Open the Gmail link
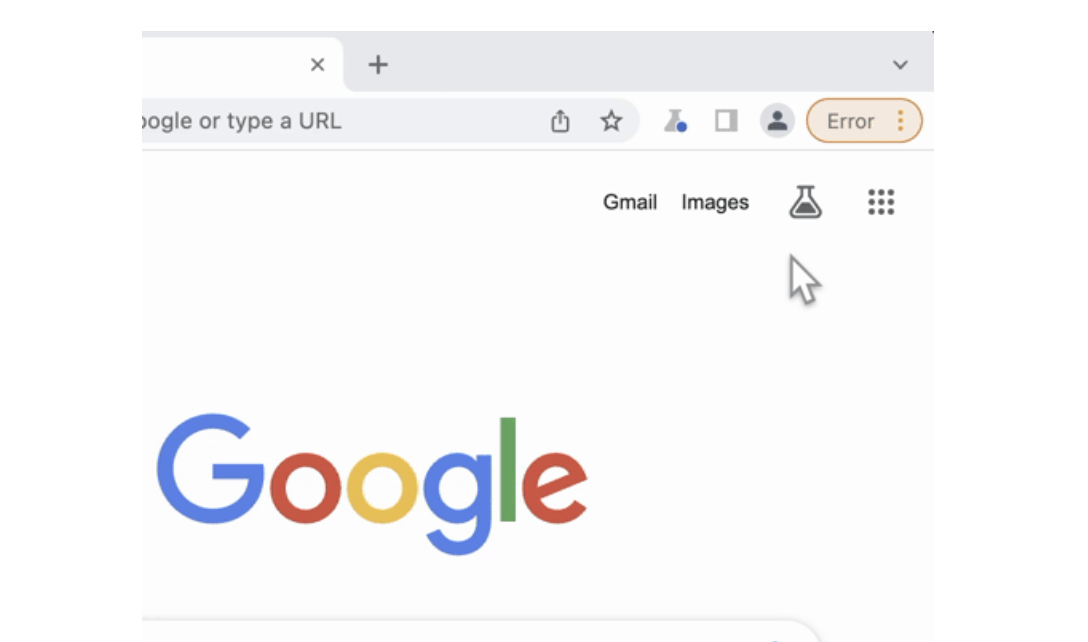 coord(629,202)
